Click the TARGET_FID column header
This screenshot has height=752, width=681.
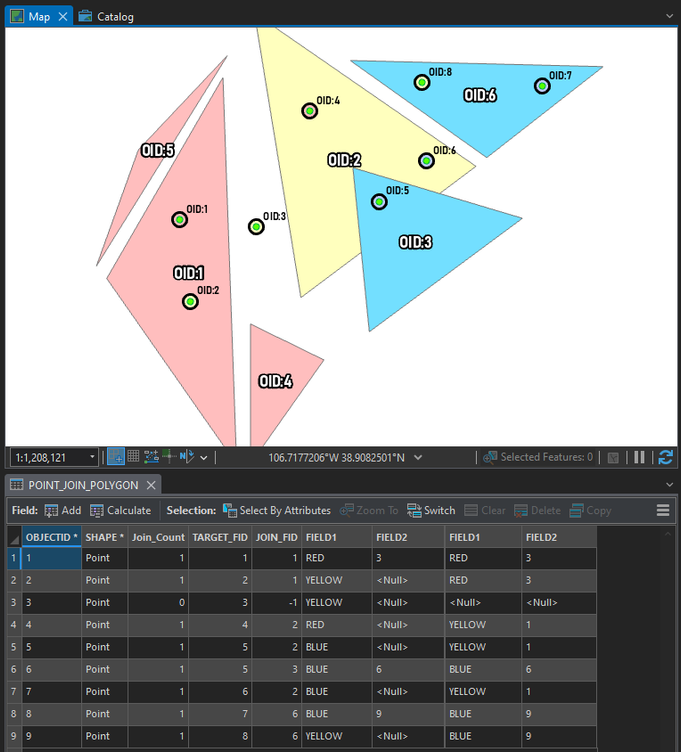click(220, 537)
